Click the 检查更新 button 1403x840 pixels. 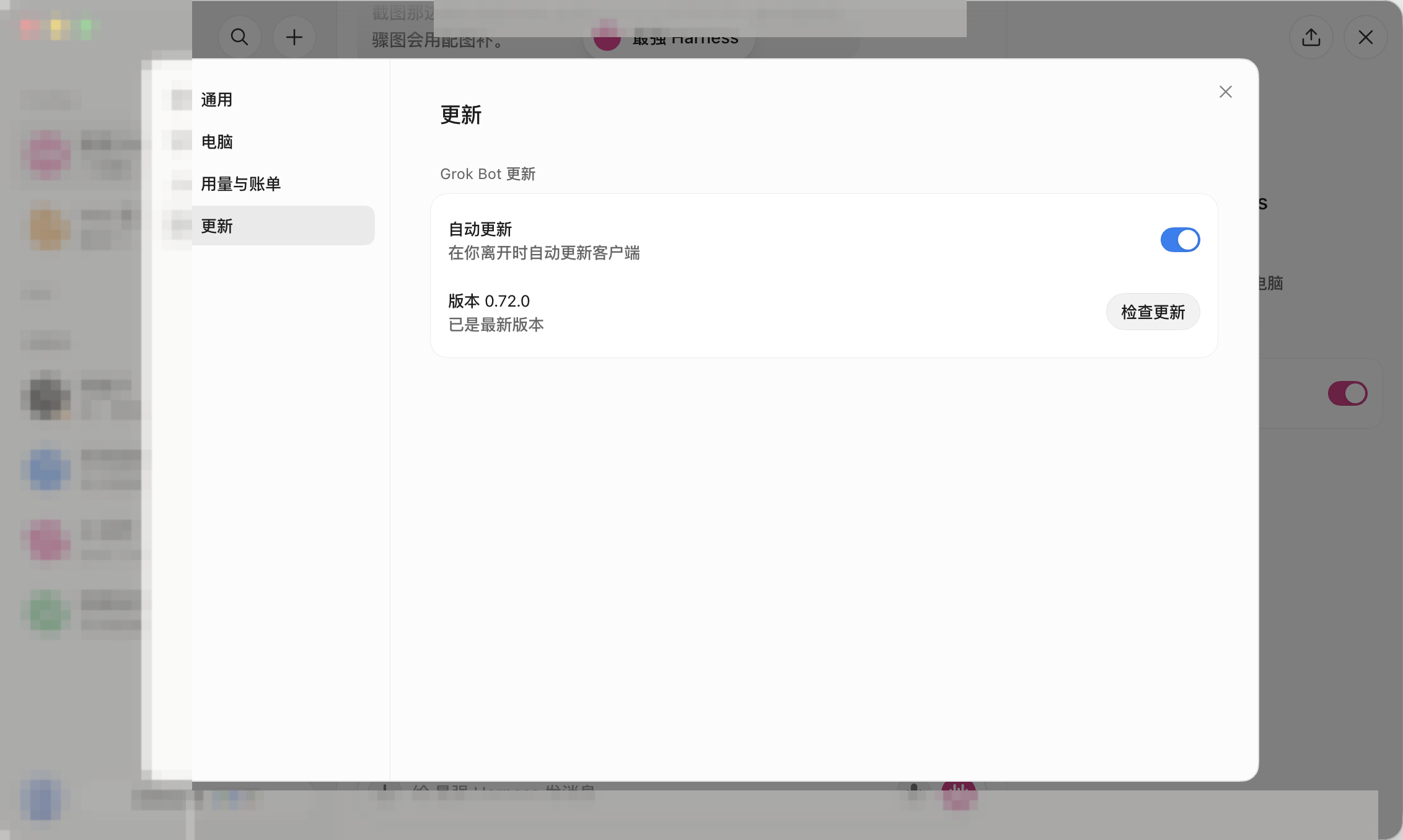1153,312
